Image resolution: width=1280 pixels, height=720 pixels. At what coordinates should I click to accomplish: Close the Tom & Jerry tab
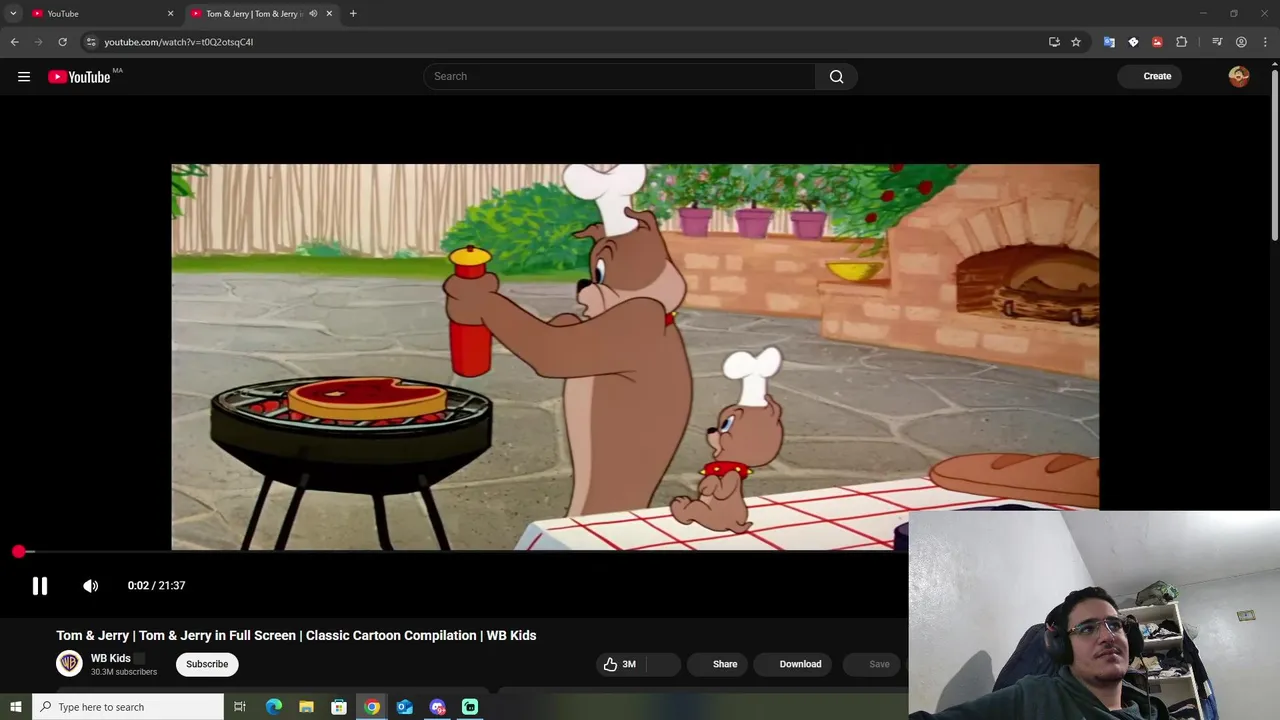(x=329, y=14)
